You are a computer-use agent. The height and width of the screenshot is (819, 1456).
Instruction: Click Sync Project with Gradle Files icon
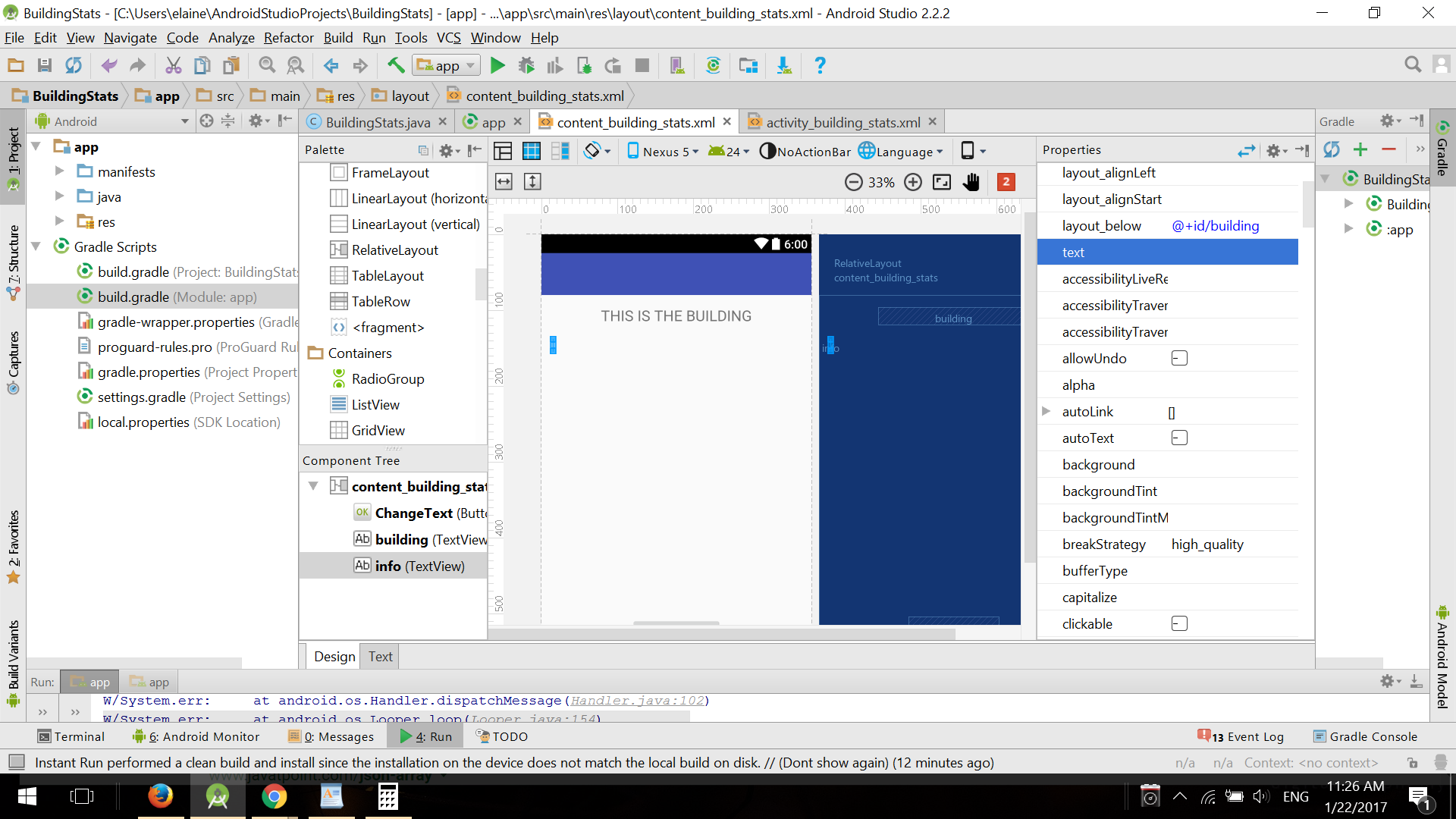(713, 66)
